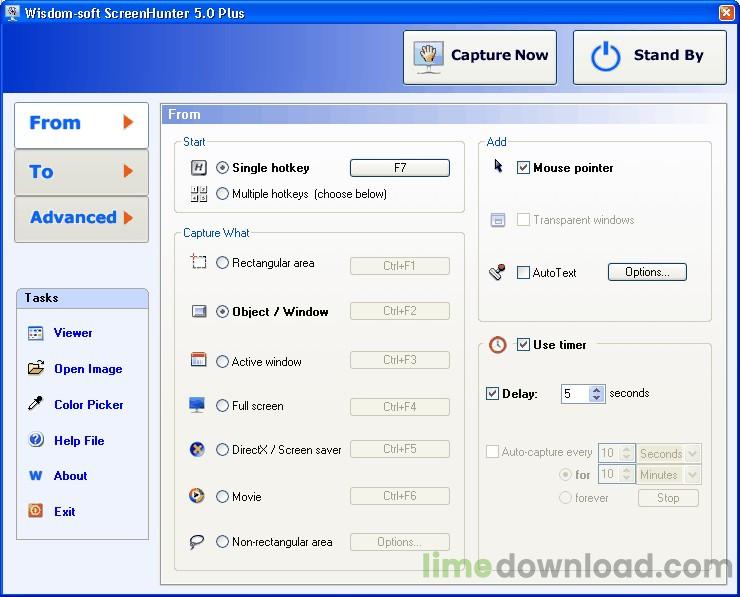
Task: Open the Seconds unit dropdown
Action: (x=693, y=454)
